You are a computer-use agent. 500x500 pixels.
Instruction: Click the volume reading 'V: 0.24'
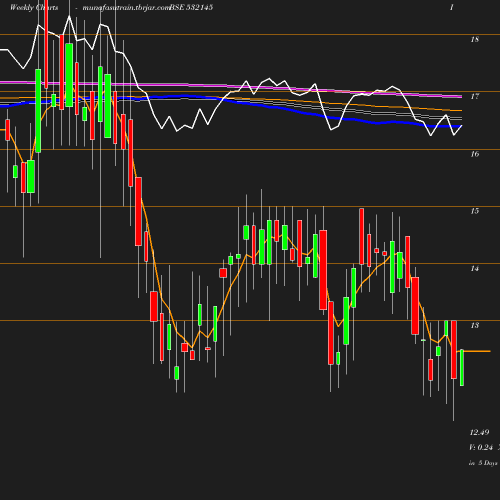pyautogui.click(x=481, y=447)
